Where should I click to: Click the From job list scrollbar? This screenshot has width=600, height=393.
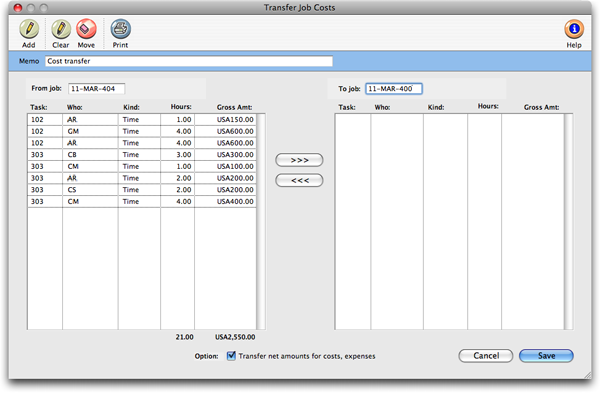coord(261,222)
